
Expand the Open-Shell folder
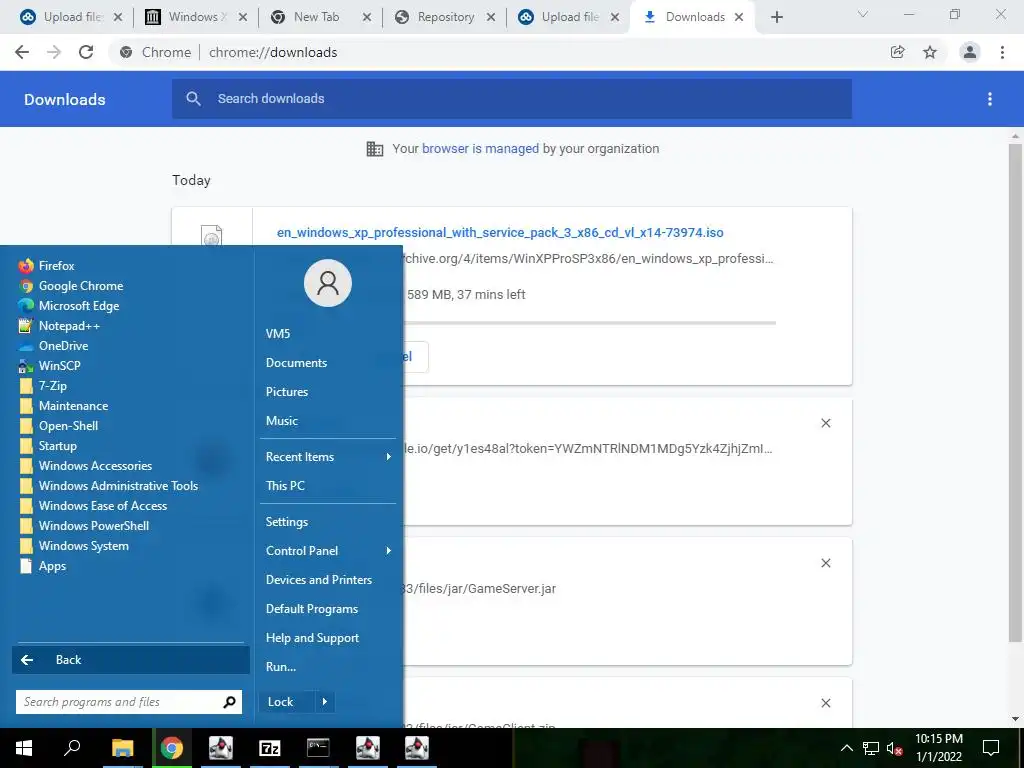pos(59,426)
